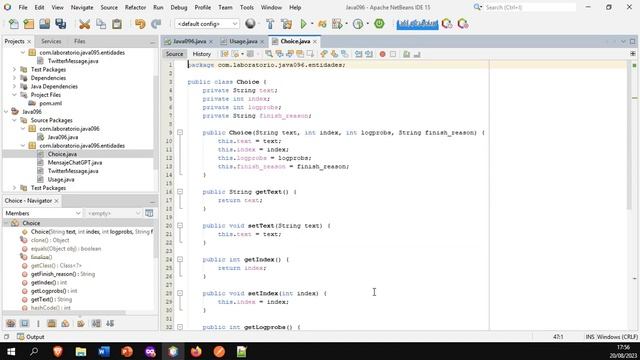
Task: Open the Members view dropdown in Navigator
Action: pyautogui.click(x=42, y=213)
